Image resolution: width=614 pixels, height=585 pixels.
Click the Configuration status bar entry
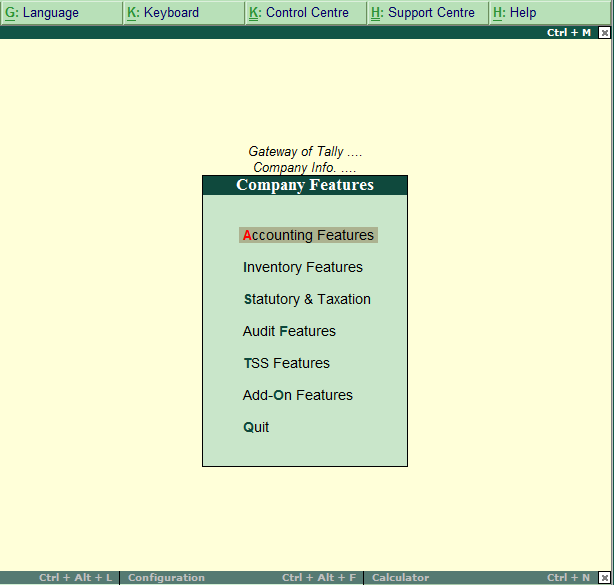click(x=166, y=578)
